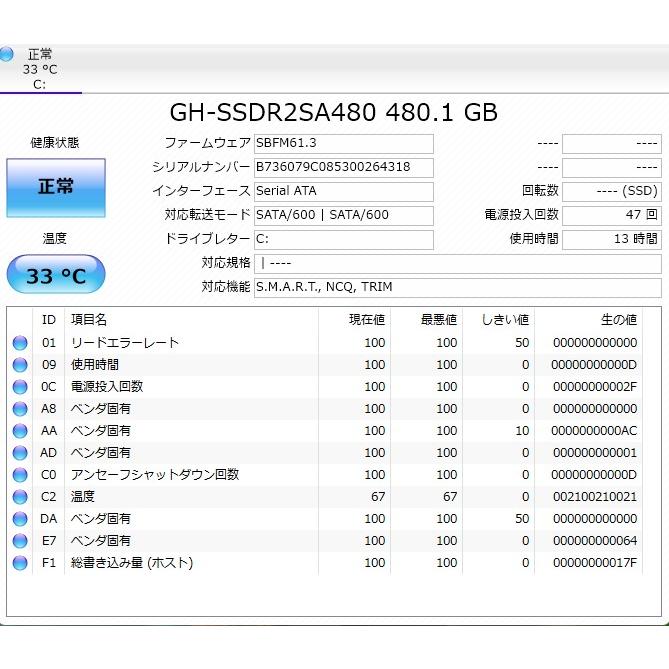
Task: Select the C: drive status icon at top
Action: 6,55
